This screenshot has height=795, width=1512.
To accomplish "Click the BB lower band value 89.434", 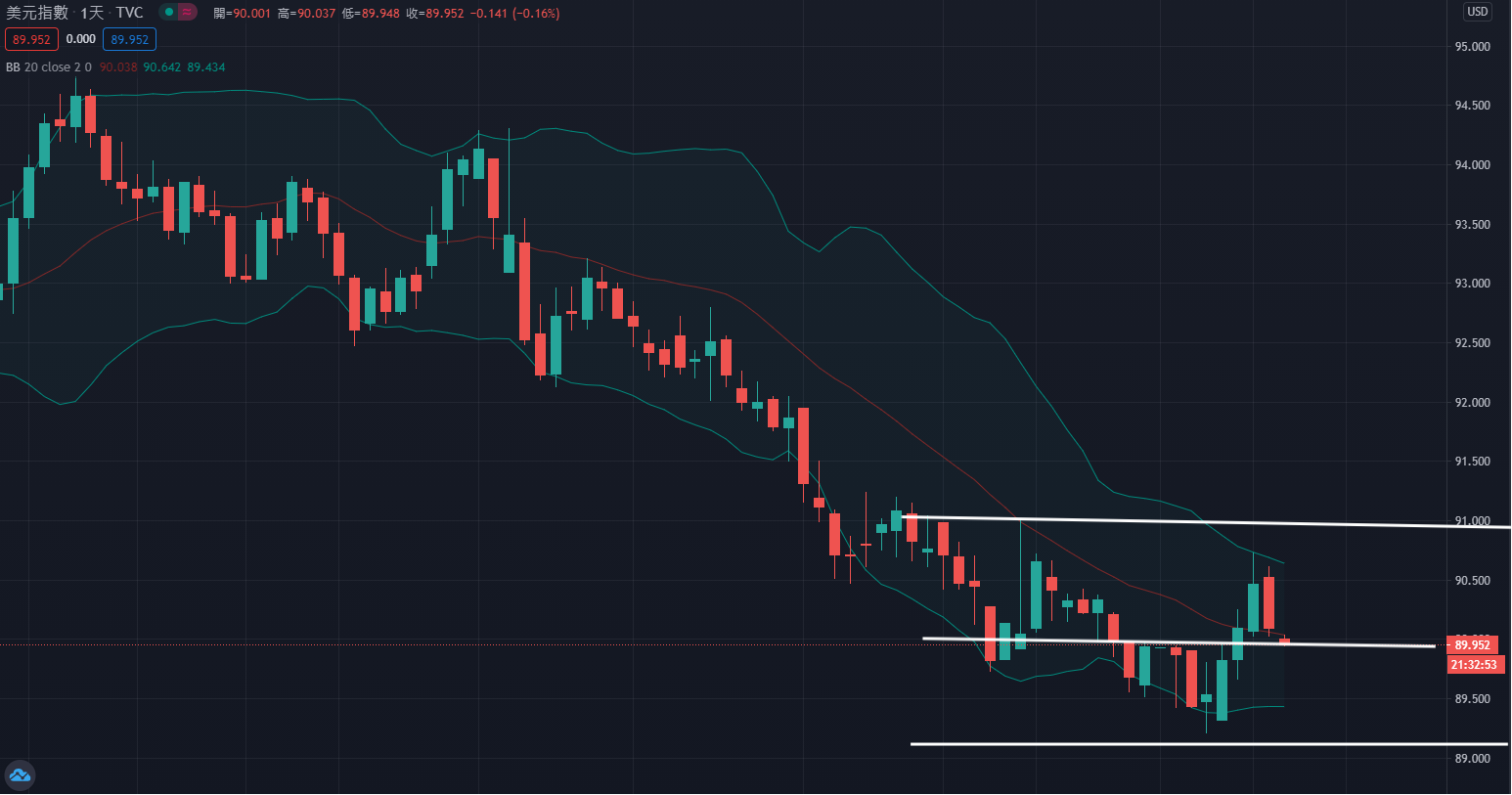I will [x=205, y=67].
